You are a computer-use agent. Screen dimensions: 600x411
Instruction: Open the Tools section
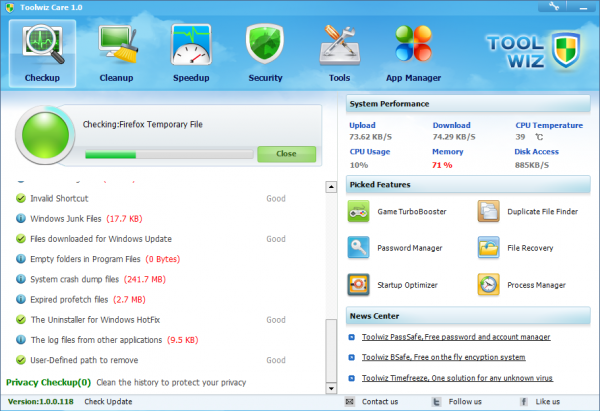pos(339,54)
